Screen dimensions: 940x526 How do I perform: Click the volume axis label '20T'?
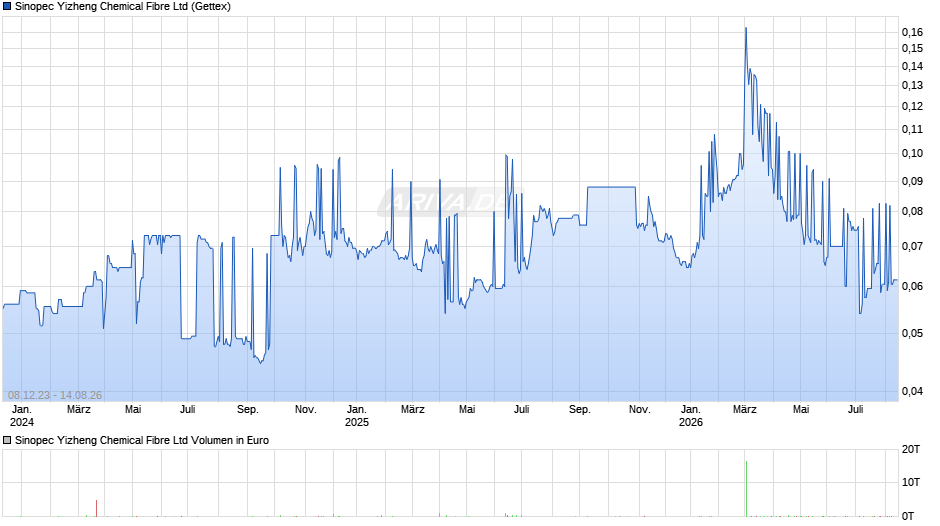coord(911,449)
